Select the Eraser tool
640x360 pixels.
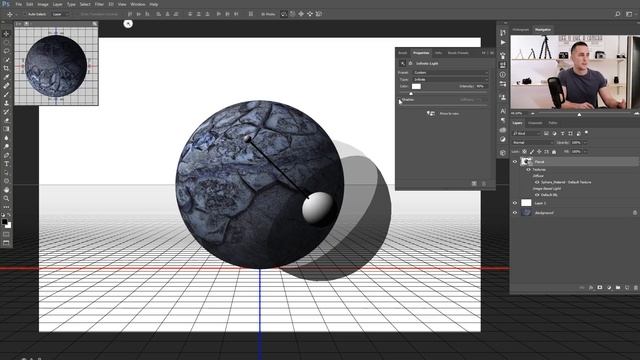[6, 120]
